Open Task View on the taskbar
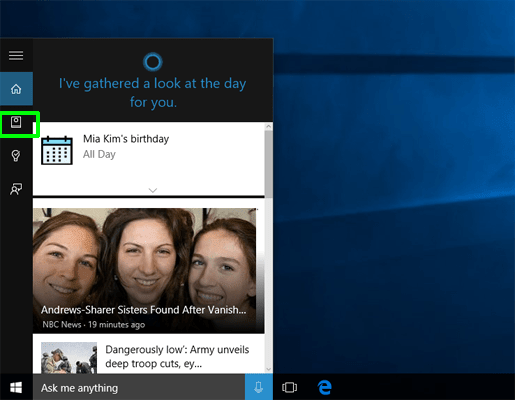Viewport: 515px width, 400px height. (x=289, y=387)
